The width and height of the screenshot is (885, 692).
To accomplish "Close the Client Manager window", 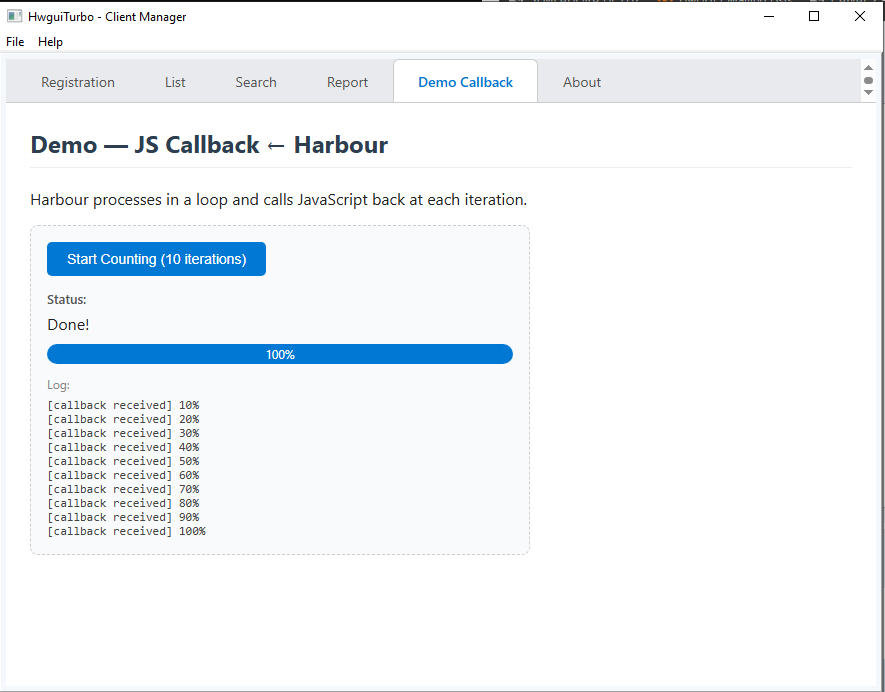I will 860,16.
